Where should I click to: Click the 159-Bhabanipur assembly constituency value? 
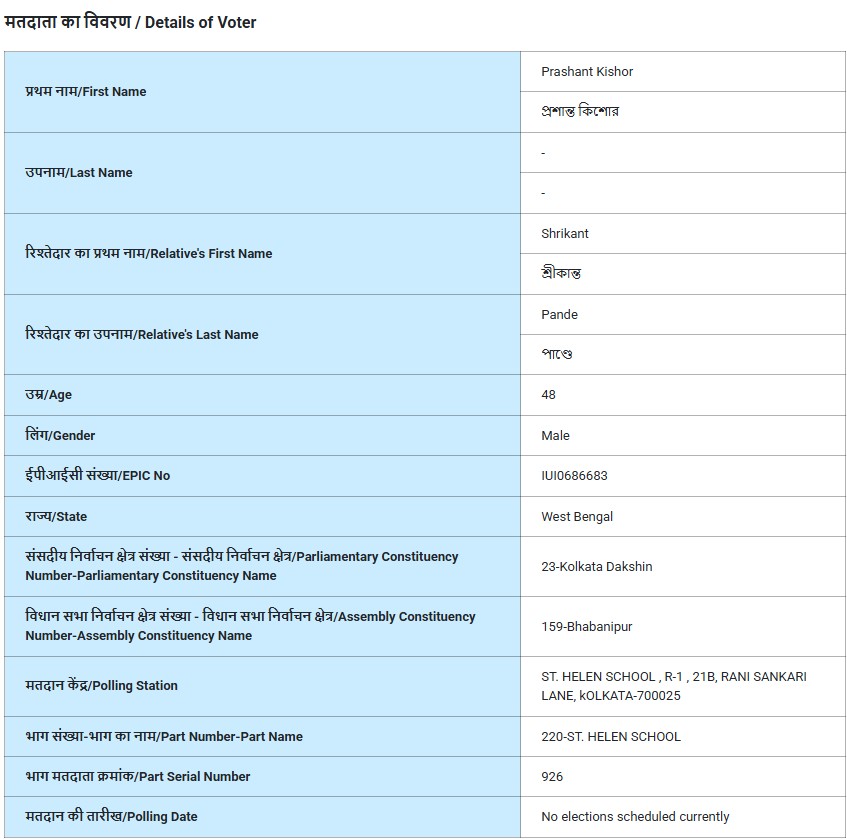click(586, 627)
